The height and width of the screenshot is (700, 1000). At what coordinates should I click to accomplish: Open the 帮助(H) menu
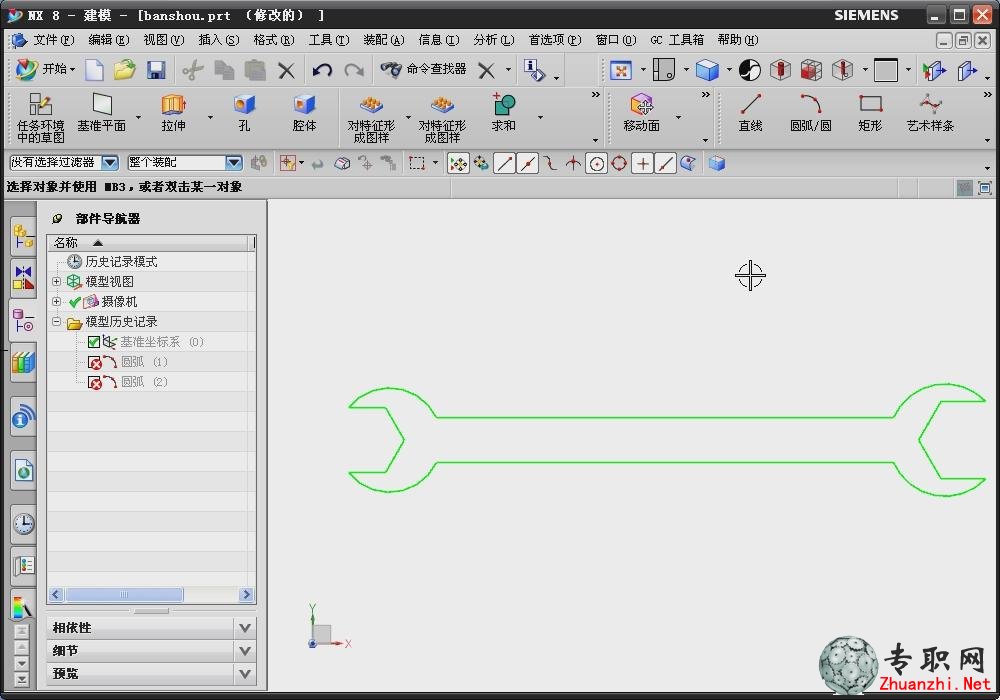(x=738, y=40)
